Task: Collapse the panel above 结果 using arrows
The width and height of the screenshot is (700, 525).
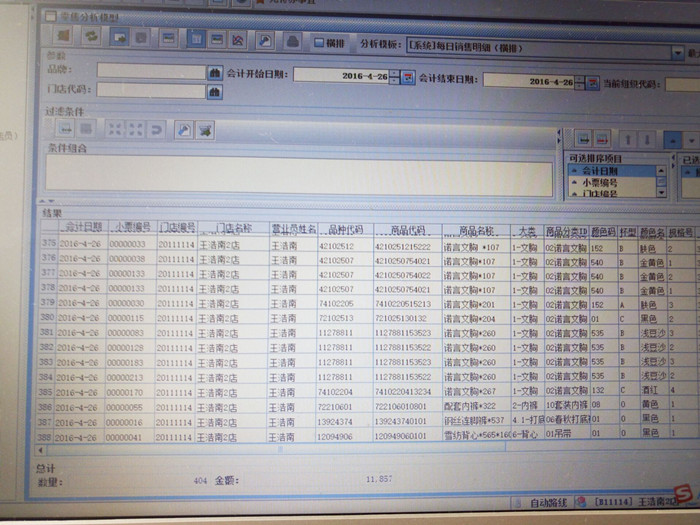Action: click(x=43, y=201)
